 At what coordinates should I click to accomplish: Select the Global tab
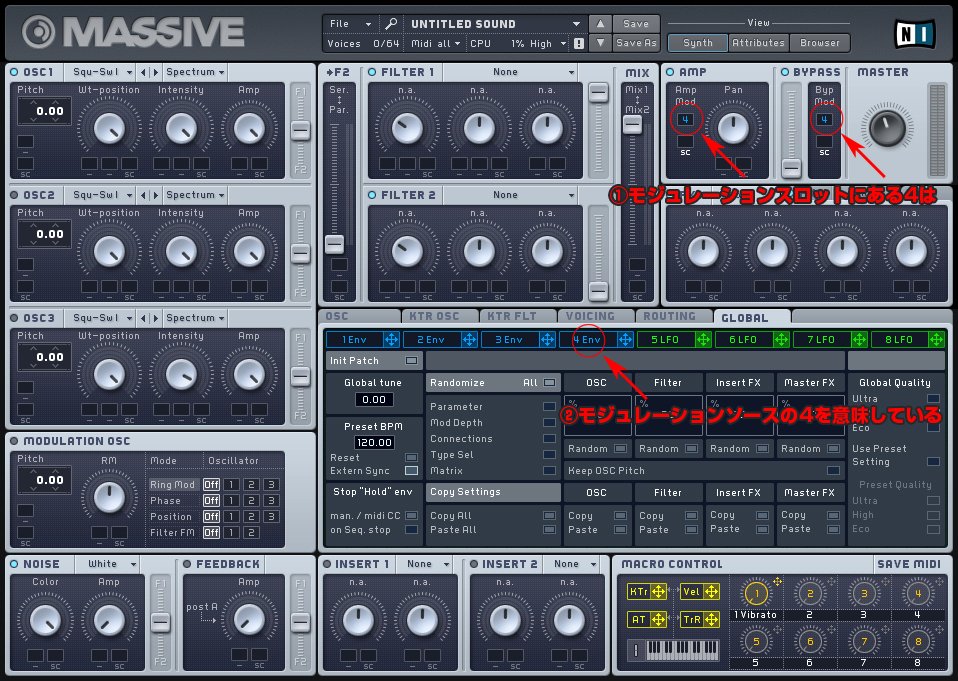pyautogui.click(x=751, y=318)
